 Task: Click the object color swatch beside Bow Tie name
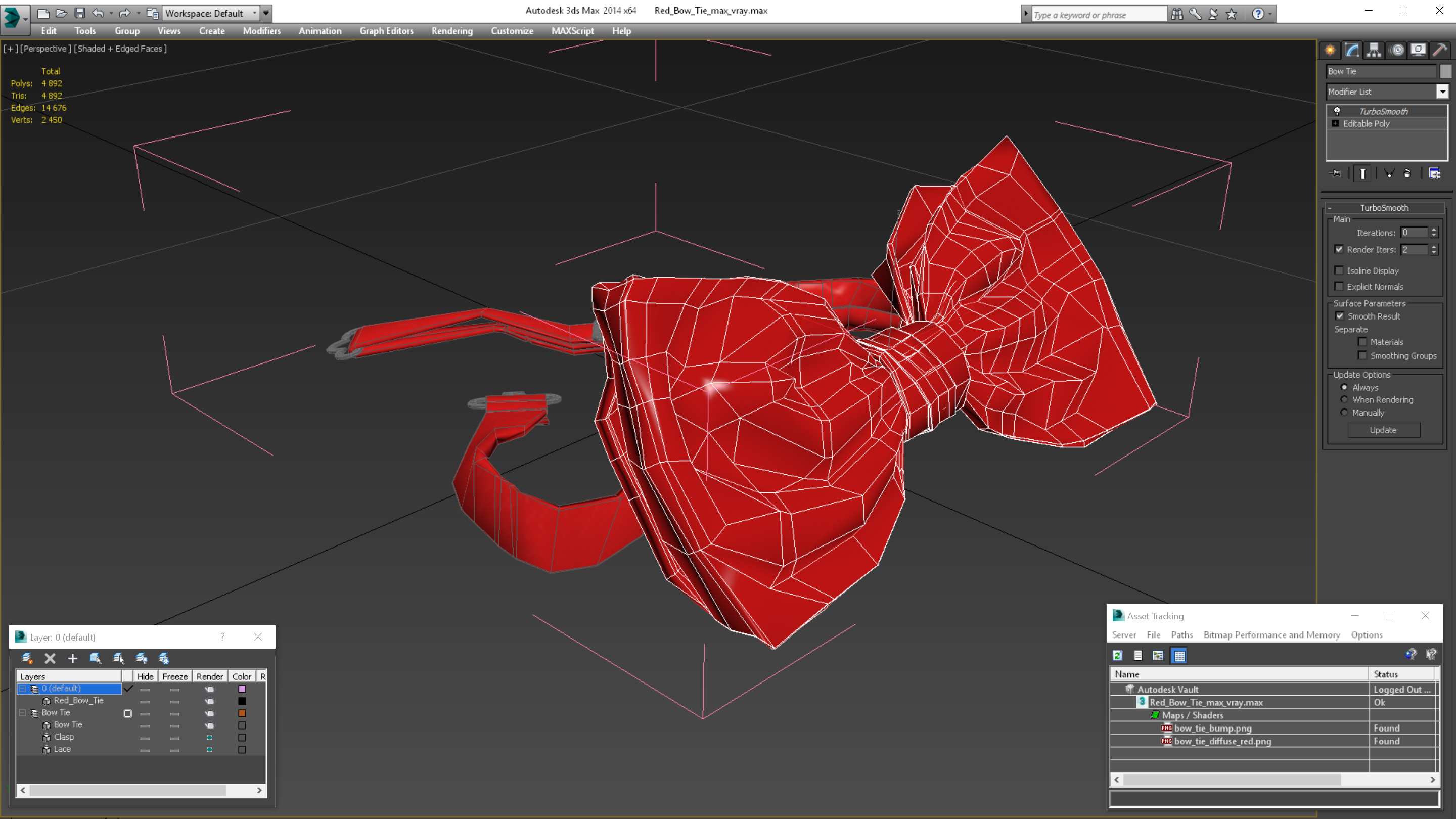pyautogui.click(x=1445, y=71)
